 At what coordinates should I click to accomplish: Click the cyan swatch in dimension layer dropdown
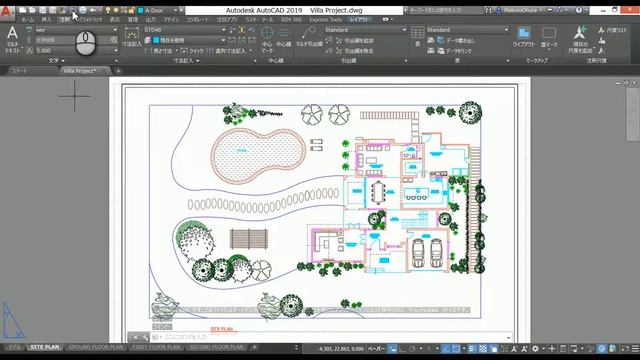click(x=156, y=40)
